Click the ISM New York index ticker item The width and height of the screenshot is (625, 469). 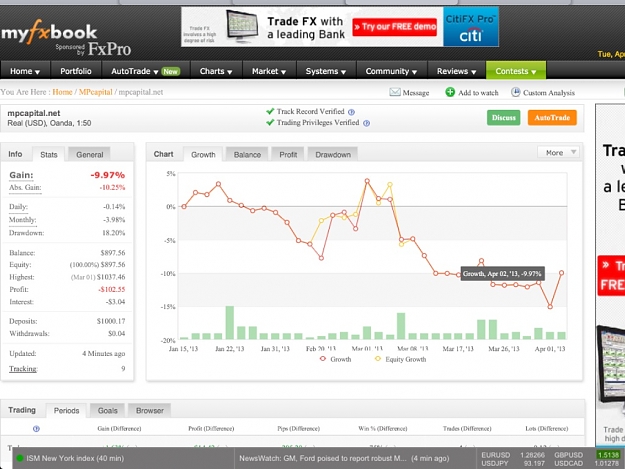click(75, 458)
